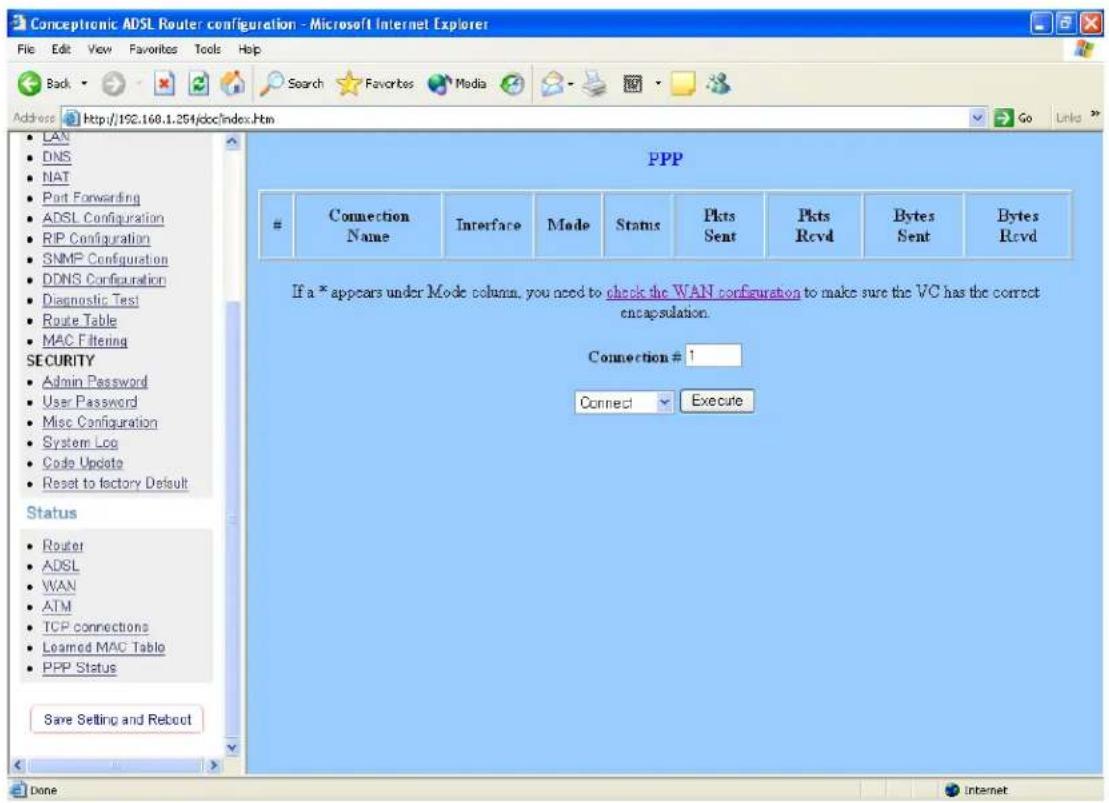
Task: Expand the Links toolbar chevron
Action: pyautogui.click(x=1096, y=115)
